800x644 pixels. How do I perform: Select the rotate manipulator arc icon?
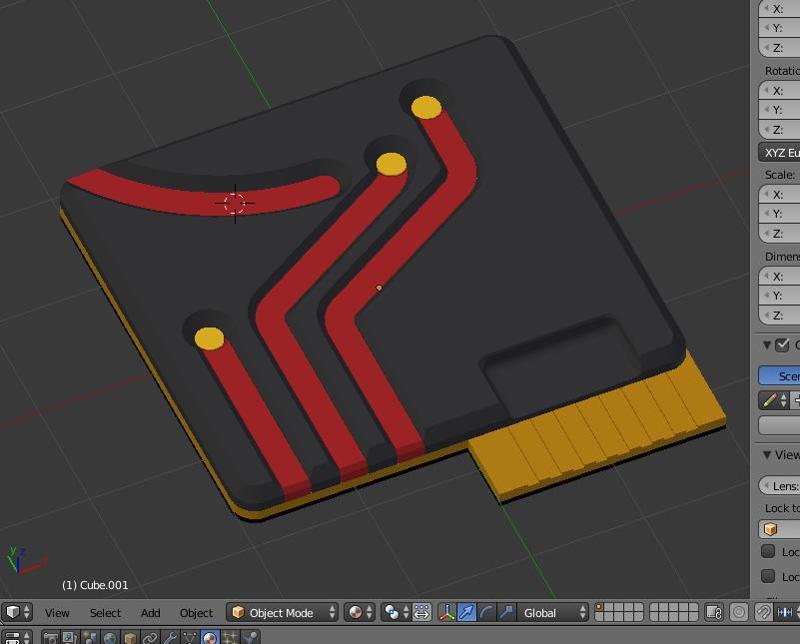pyautogui.click(x=486, y=612)
